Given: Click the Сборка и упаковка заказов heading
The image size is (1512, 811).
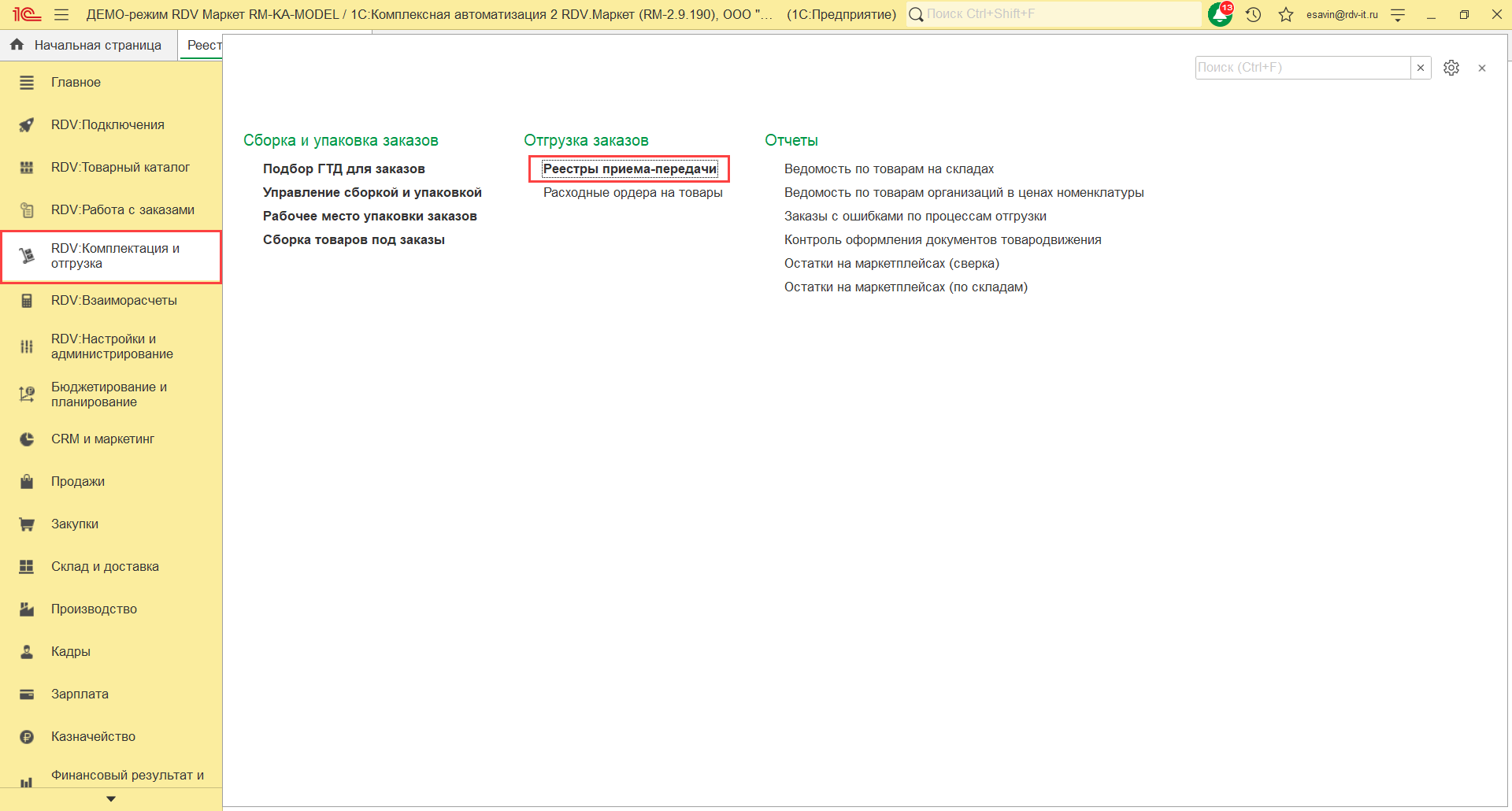Looking at the screenshot, I should point(341,141).
